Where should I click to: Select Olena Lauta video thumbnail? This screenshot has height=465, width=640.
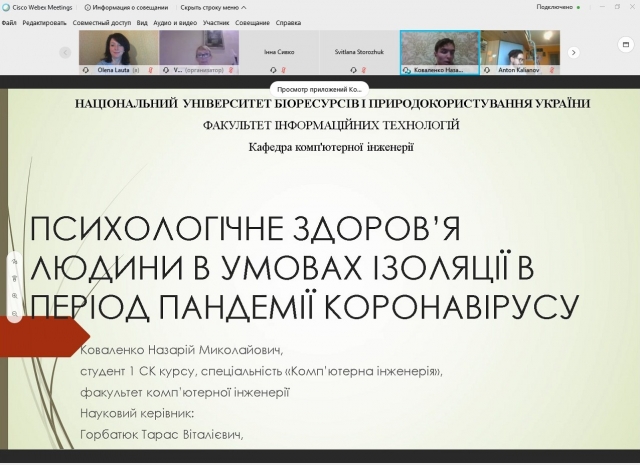tap(118, 52)
